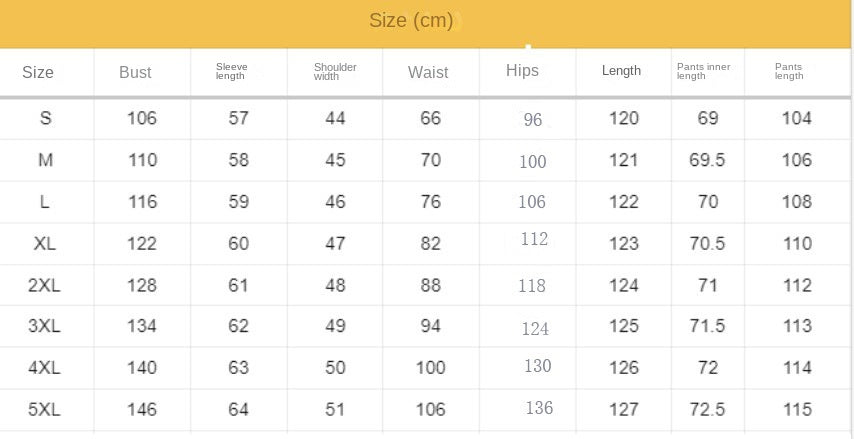Click bust value 146 in 5XL row
854x439 pixels.
point(142,409)
